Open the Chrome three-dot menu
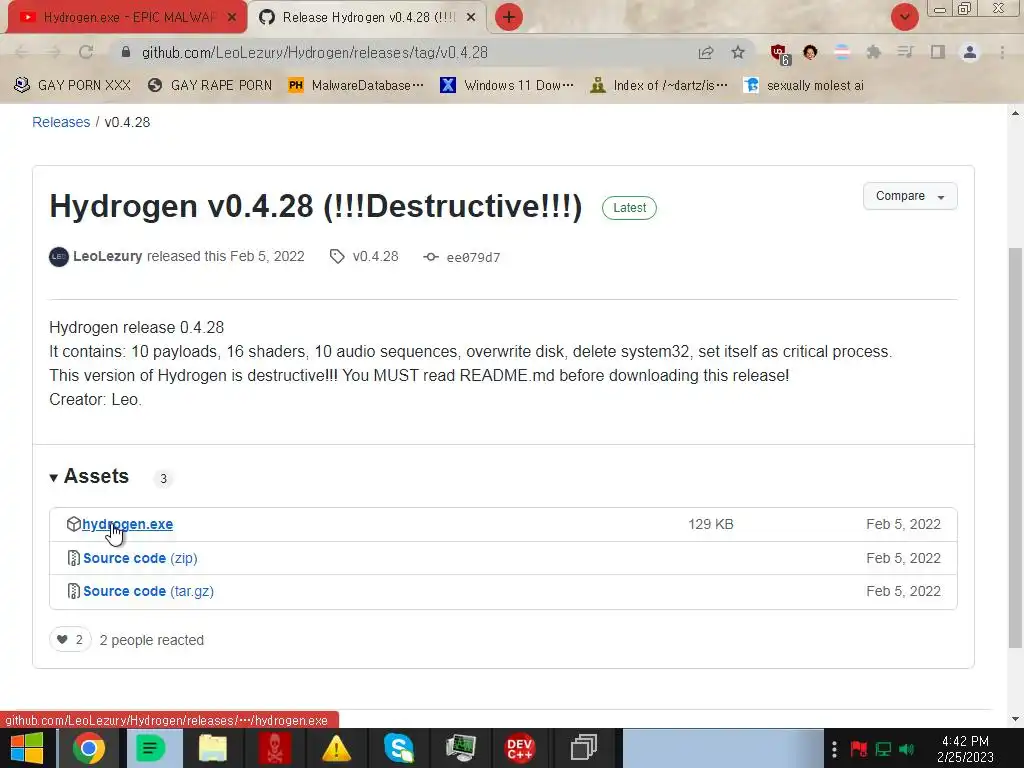 tap(1002, 52)
